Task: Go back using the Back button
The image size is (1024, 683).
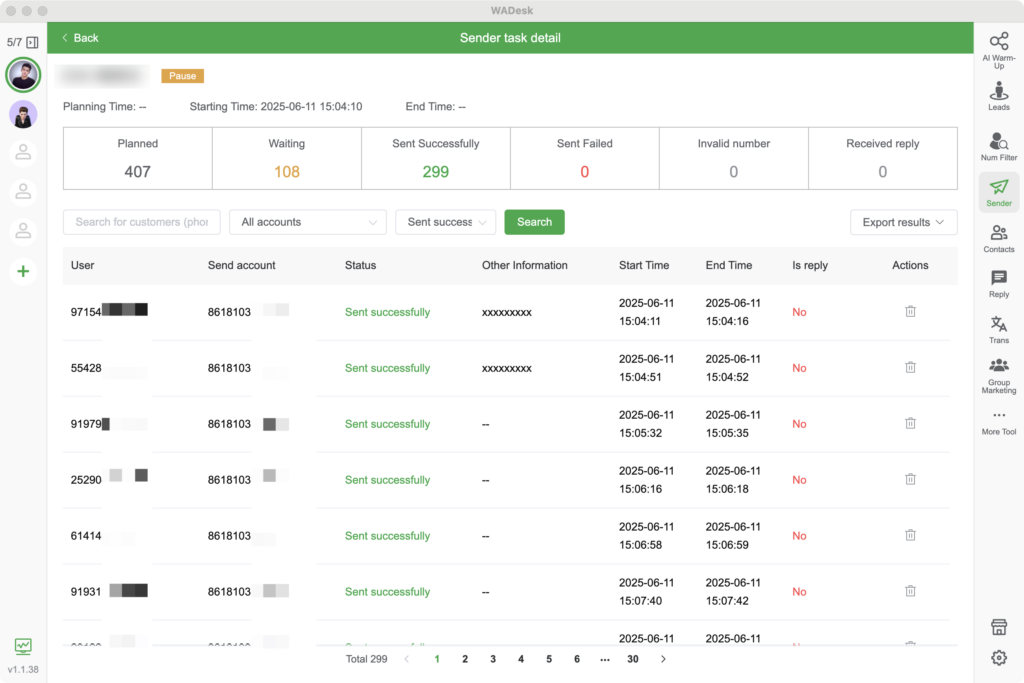Action: point(80,38)
